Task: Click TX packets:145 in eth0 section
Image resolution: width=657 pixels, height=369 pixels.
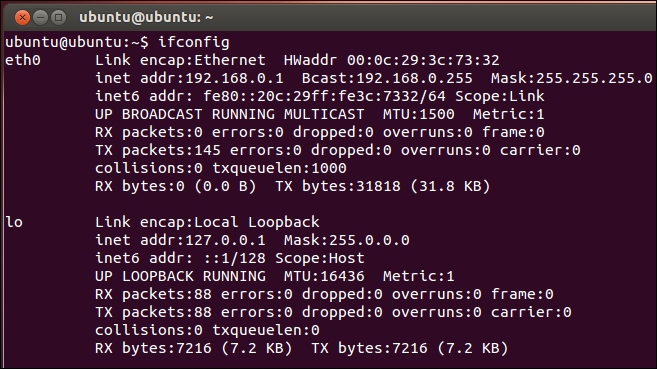Action: (x=158, y=150)
